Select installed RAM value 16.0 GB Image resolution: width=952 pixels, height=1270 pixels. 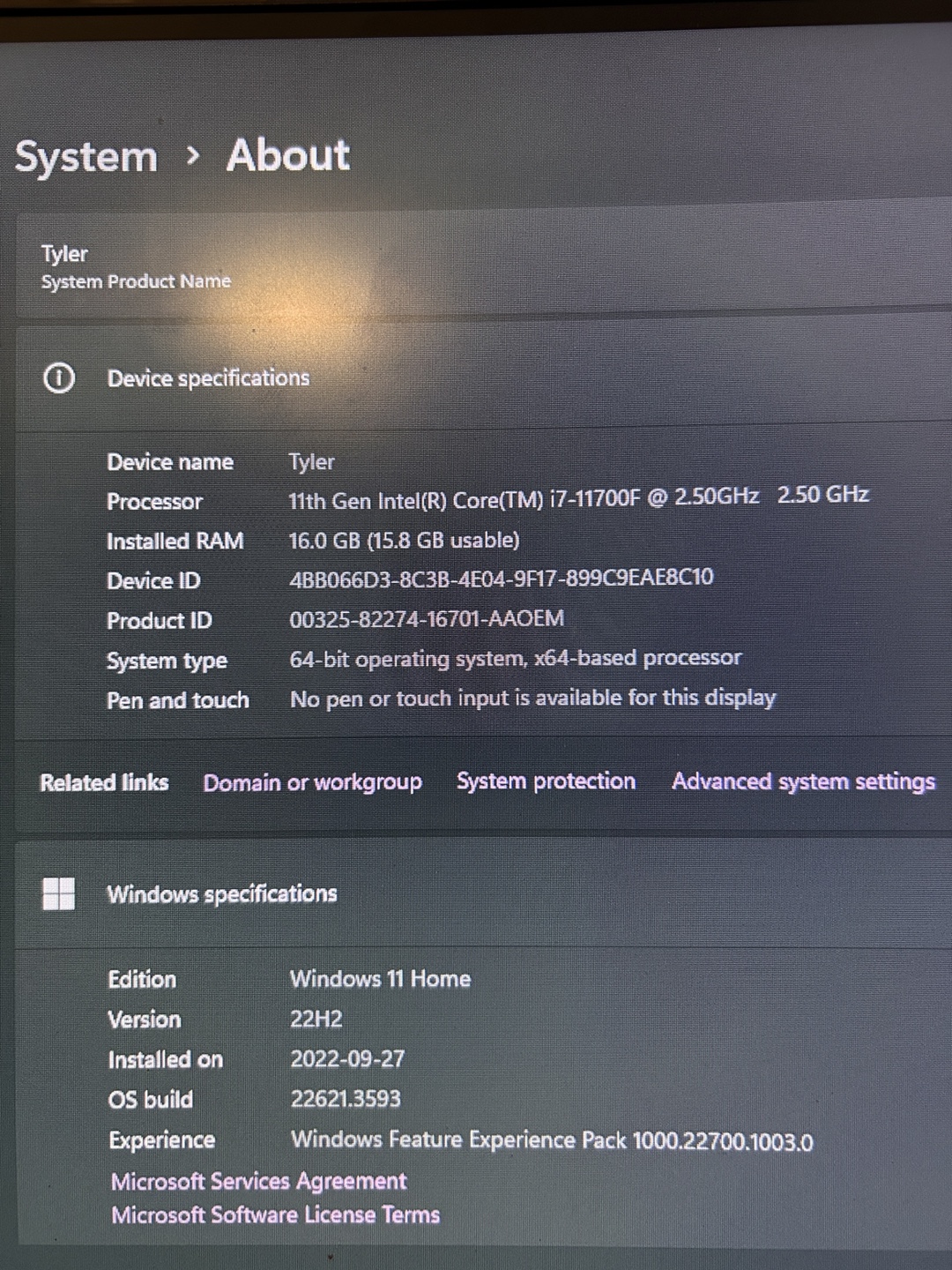click(404, 540)
